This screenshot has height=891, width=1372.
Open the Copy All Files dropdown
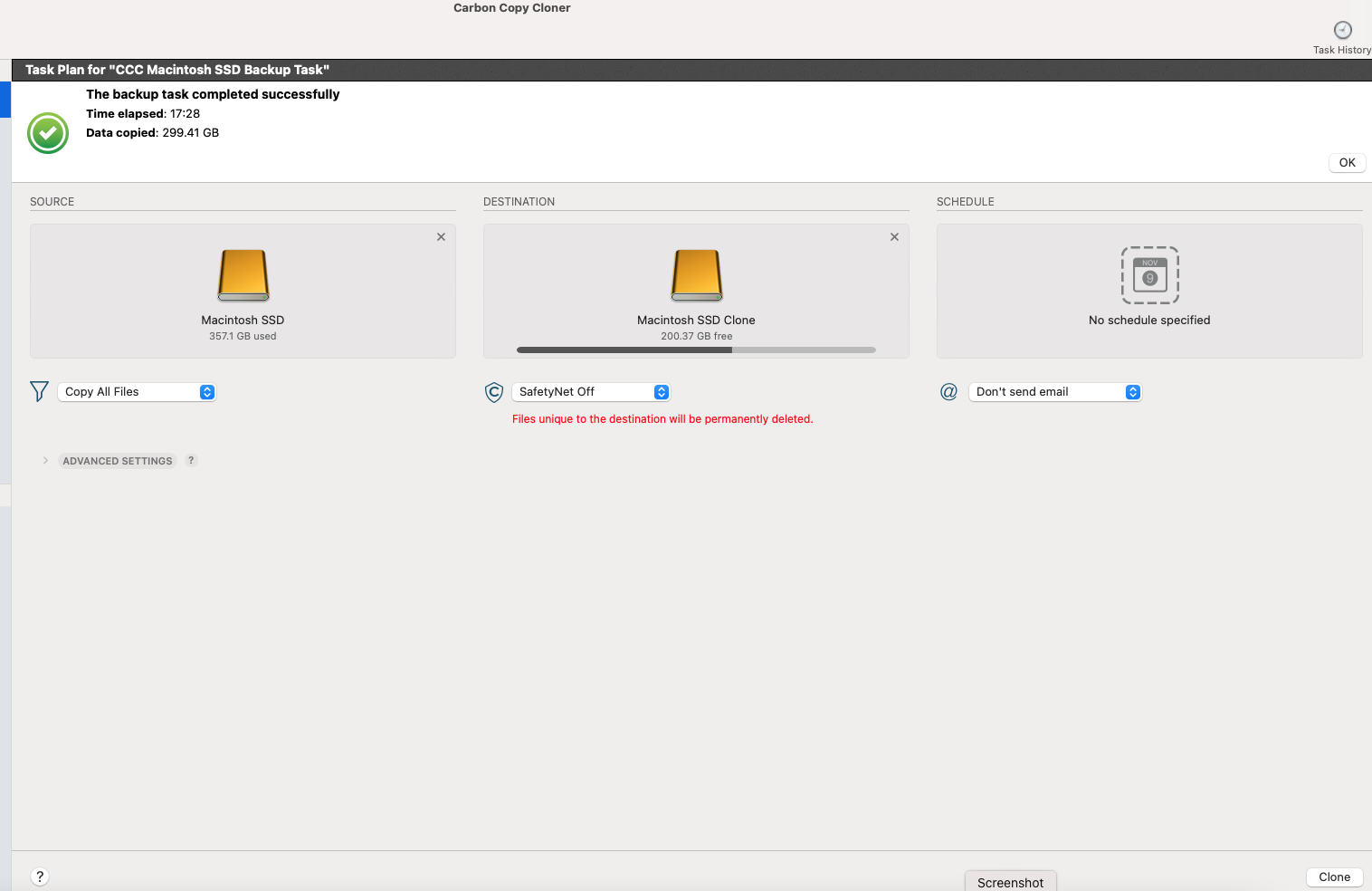point(137,392)
